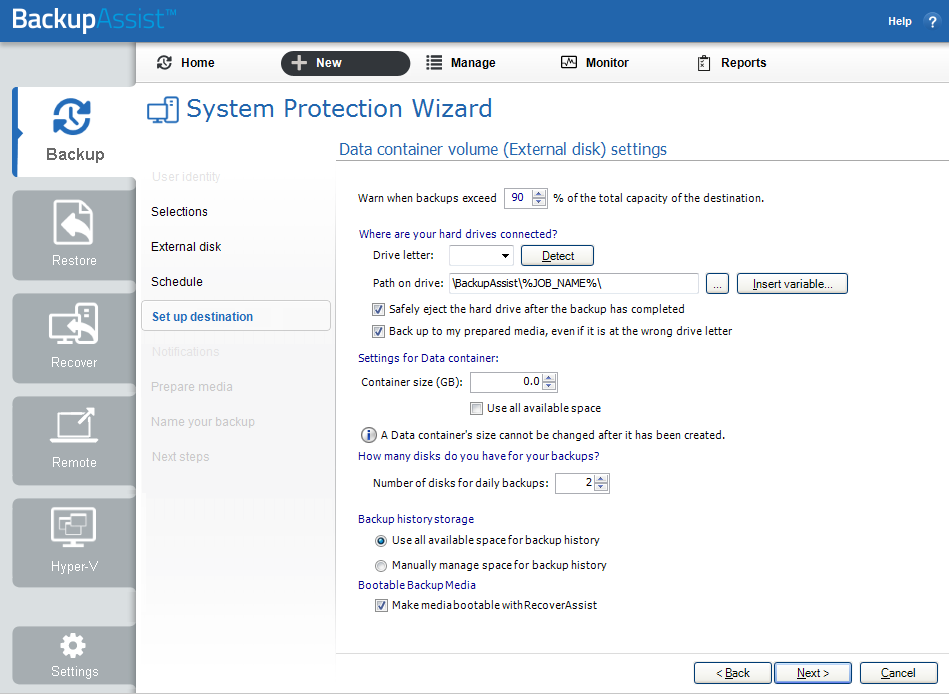Increase the Container size value
Screen dimensions: 949x694
coord(549,378)
